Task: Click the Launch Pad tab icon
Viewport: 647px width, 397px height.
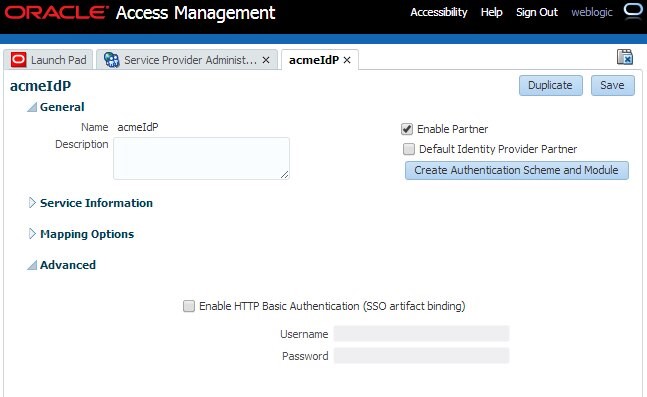Action: coord(19,60)
